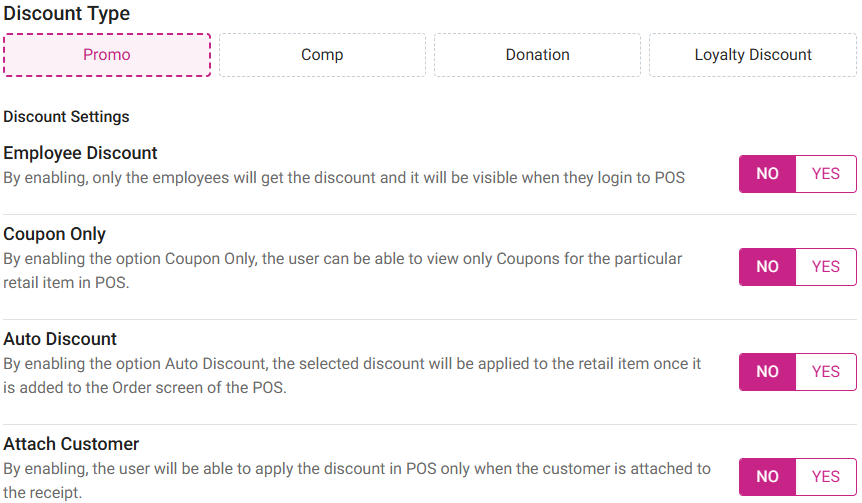
Task: Click the Employee Discount setting title
Action: click(x=81, y=153)
